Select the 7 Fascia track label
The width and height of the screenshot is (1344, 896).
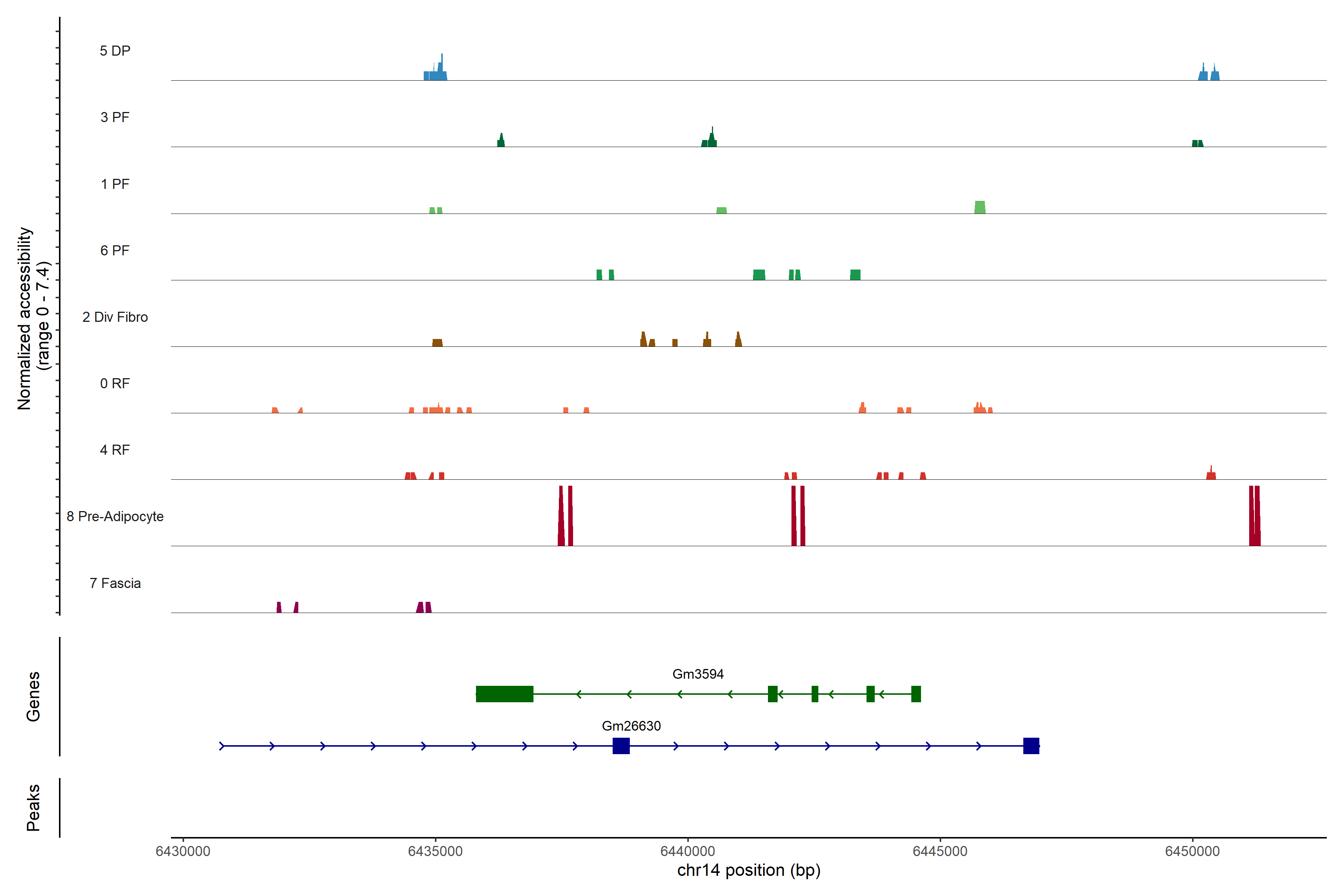click(115, 583)
